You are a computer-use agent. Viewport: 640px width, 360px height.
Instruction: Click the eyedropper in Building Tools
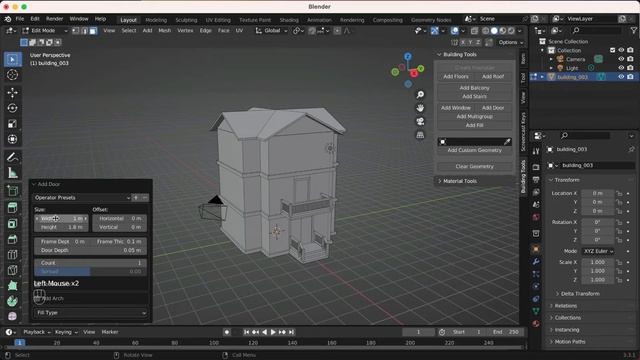[507, 142]
